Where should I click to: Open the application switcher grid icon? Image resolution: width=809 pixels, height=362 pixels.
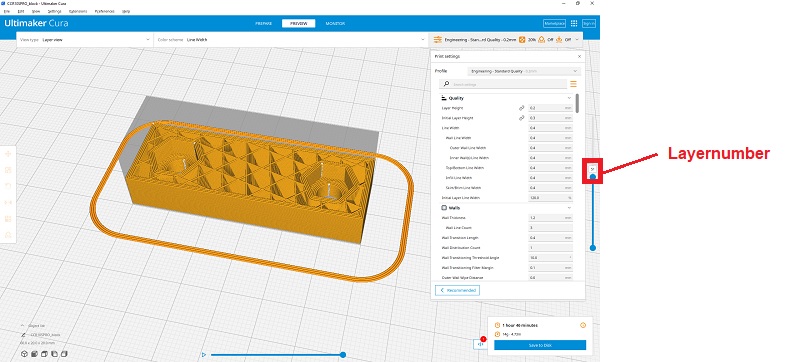574,23
